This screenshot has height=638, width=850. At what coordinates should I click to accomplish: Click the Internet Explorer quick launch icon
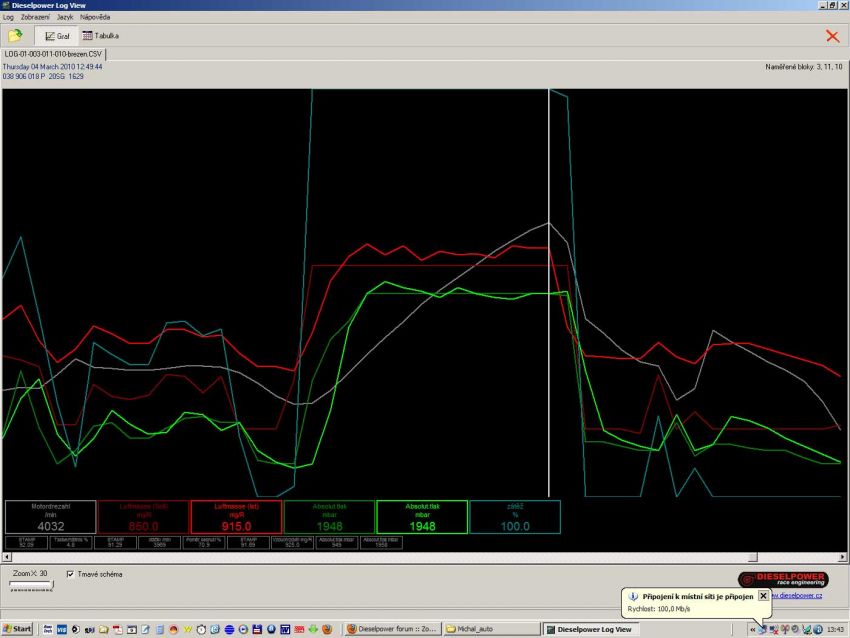point(215,629)
